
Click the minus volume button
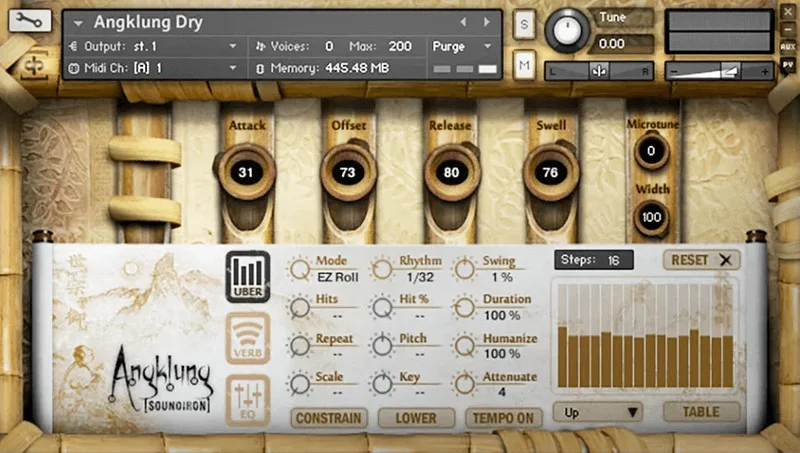pyautogui.click(x=674, y=72)
